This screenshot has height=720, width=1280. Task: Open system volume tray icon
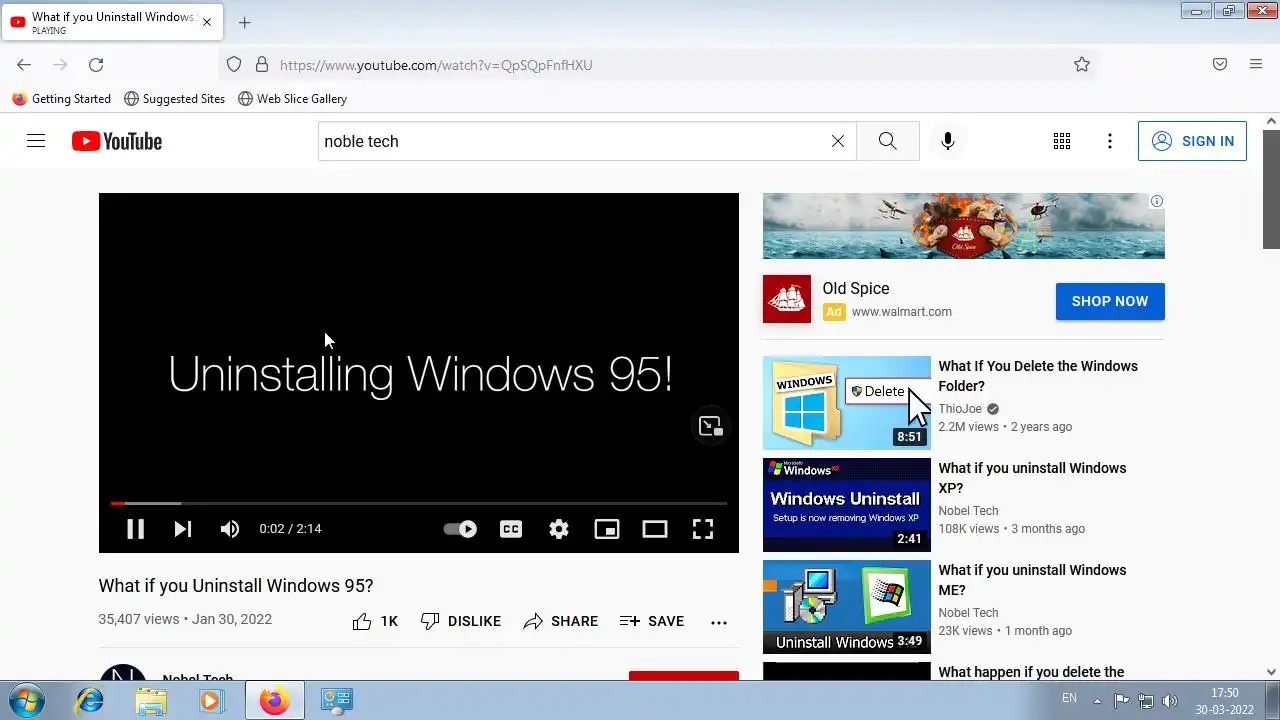(1169, 701)
